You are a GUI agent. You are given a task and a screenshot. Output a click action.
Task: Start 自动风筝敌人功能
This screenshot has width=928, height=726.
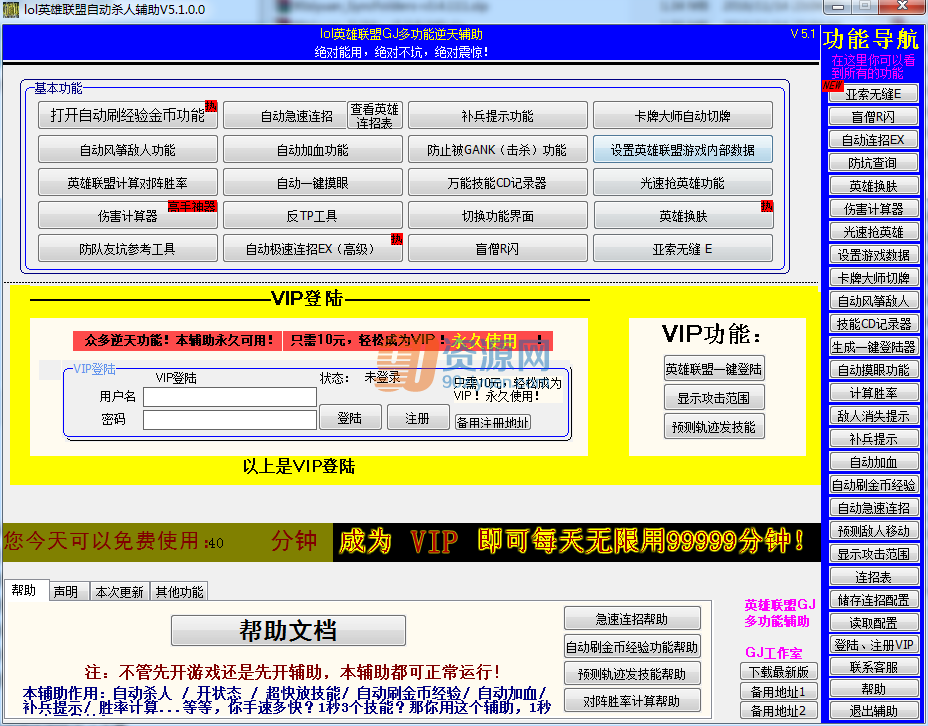click(x=128, y=149)
